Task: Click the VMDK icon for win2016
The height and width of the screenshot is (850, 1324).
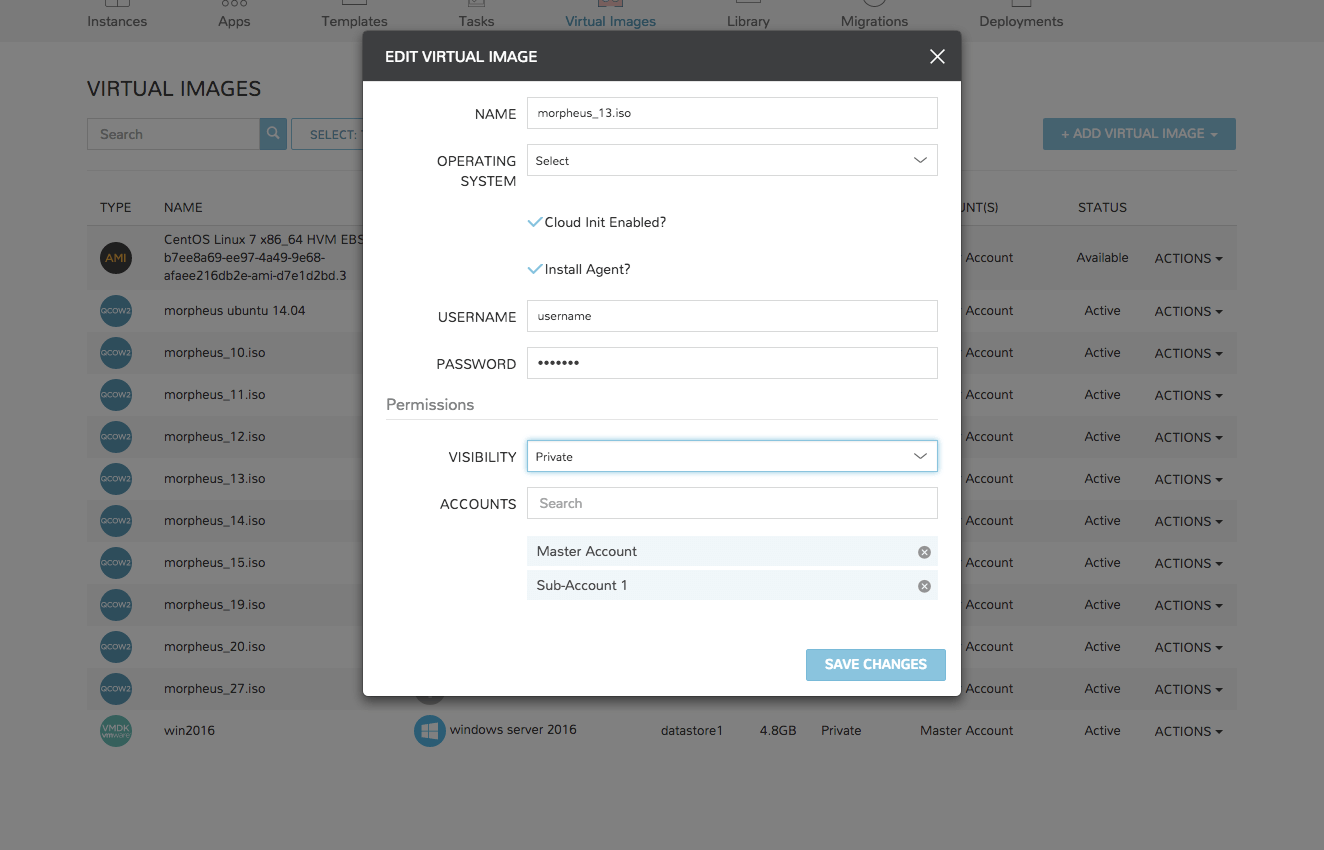Action: point(116,731)
